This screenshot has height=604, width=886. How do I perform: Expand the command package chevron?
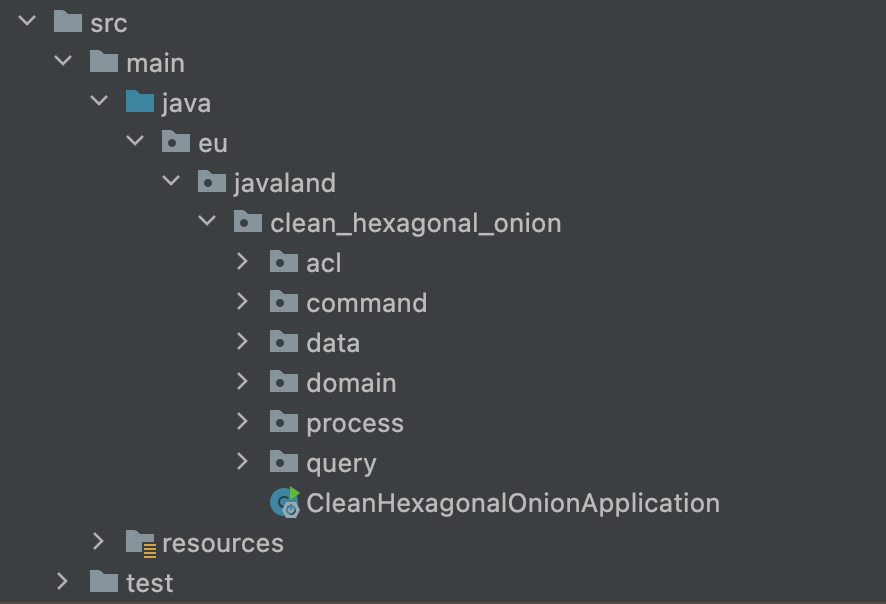coord(242,301)
